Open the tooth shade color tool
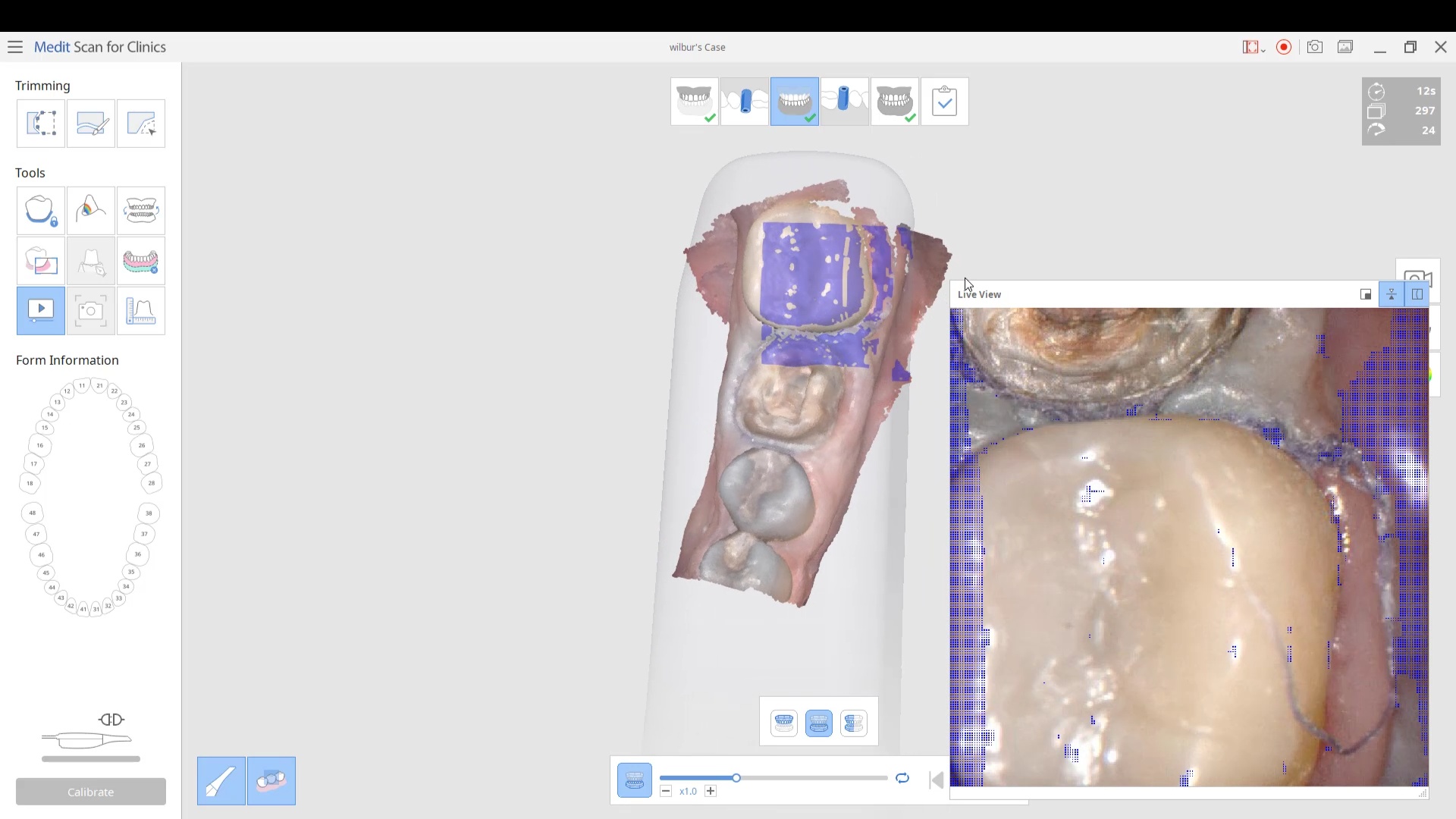The height and width of the screenshot is (819, 1456). (91, 211)
